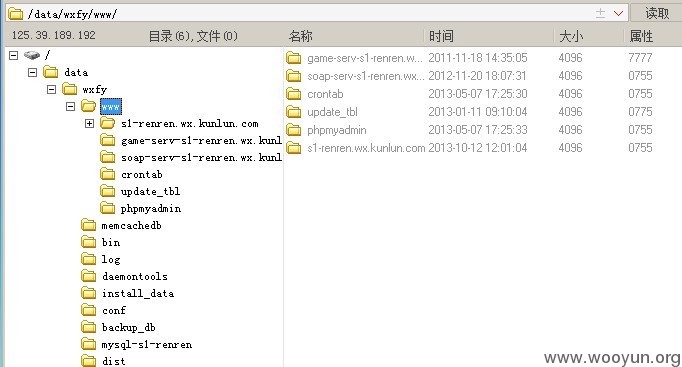Collapse the wxfy folder node

(51, 90)
